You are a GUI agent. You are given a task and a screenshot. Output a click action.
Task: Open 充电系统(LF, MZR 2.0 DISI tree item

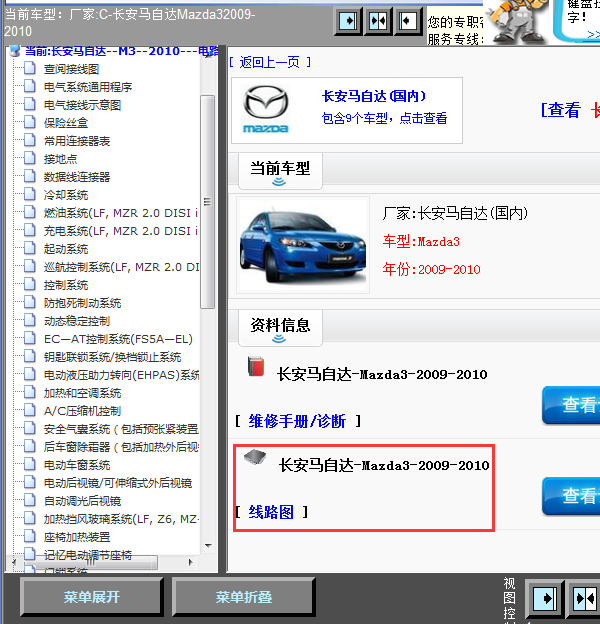click(121, 231)
